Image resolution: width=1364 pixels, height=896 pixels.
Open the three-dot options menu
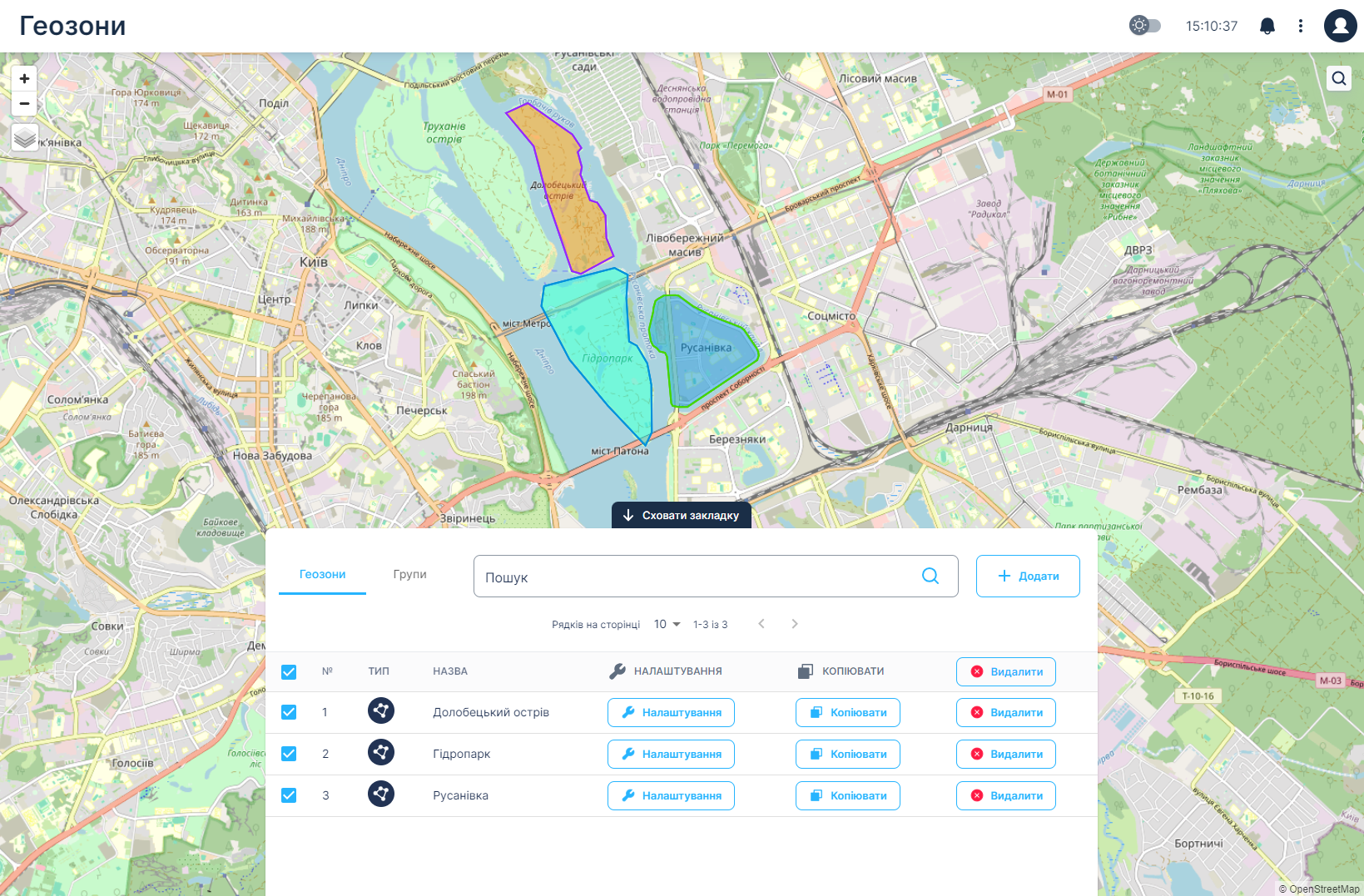pyautogui.click(x=1300, y=26)
